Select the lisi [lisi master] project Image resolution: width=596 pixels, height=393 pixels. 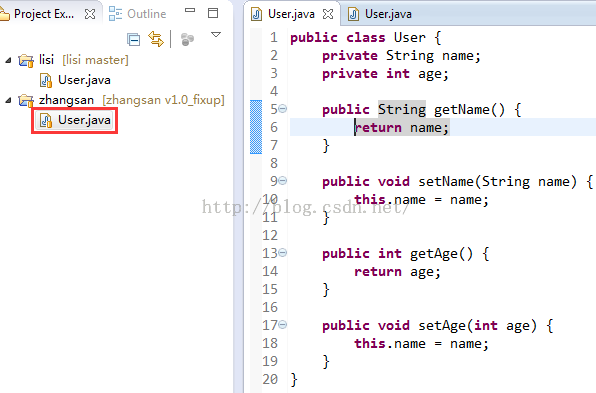84,60
